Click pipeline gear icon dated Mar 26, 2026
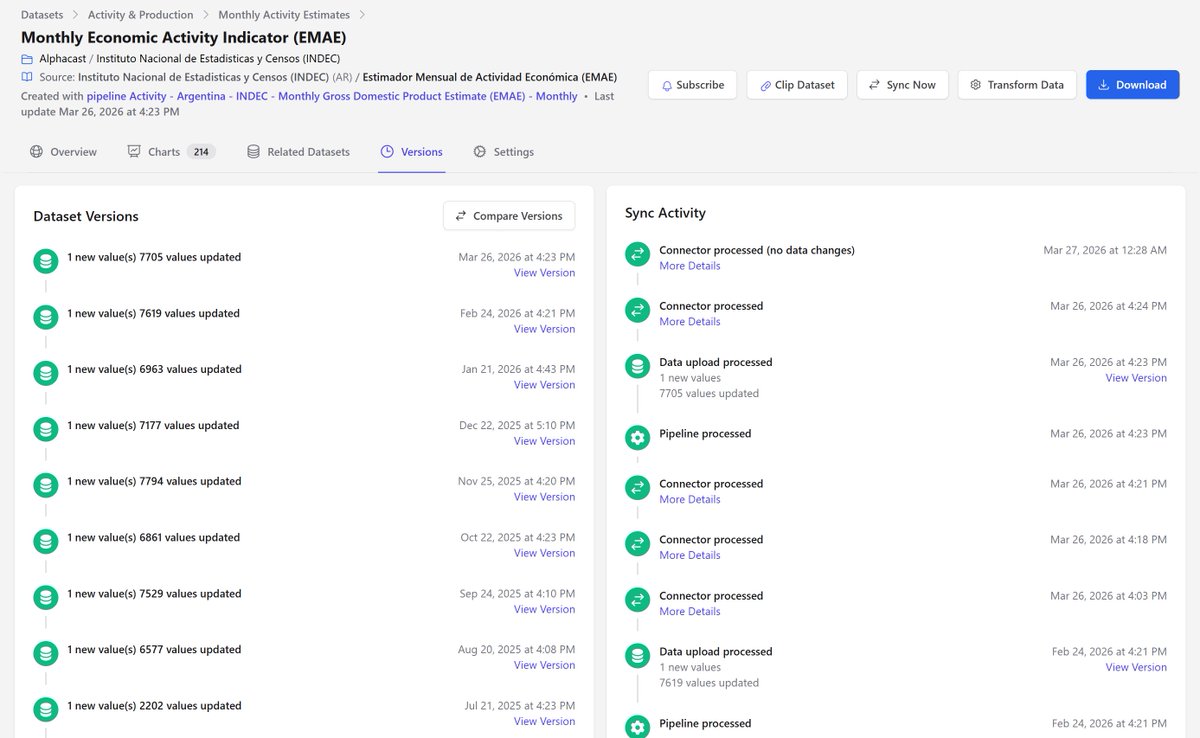 point(637,438)
